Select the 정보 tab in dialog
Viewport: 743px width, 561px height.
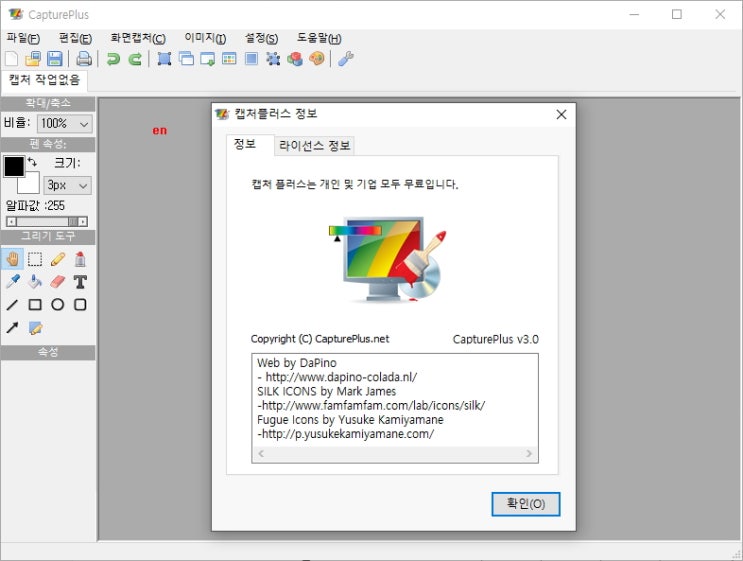250,145
